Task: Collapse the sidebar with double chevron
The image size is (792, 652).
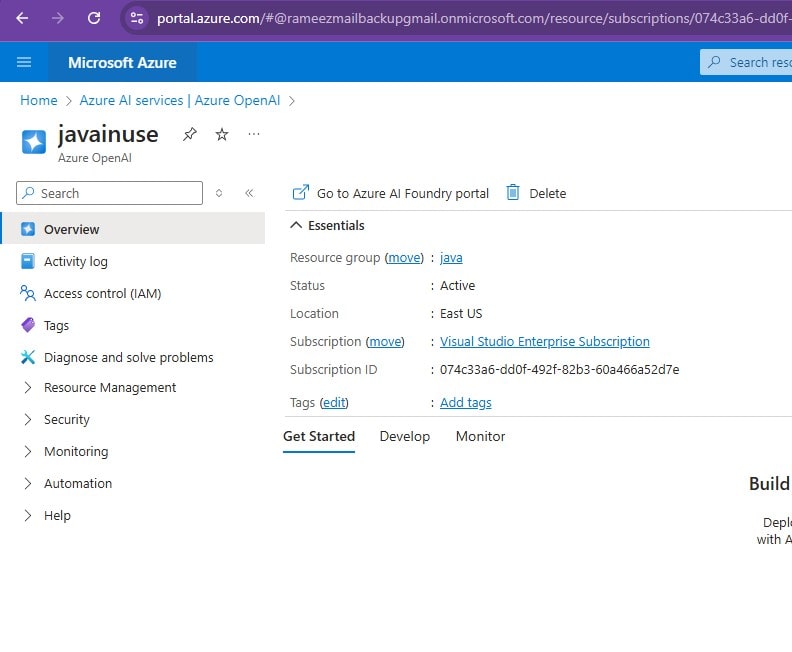Action: (249, 193)
